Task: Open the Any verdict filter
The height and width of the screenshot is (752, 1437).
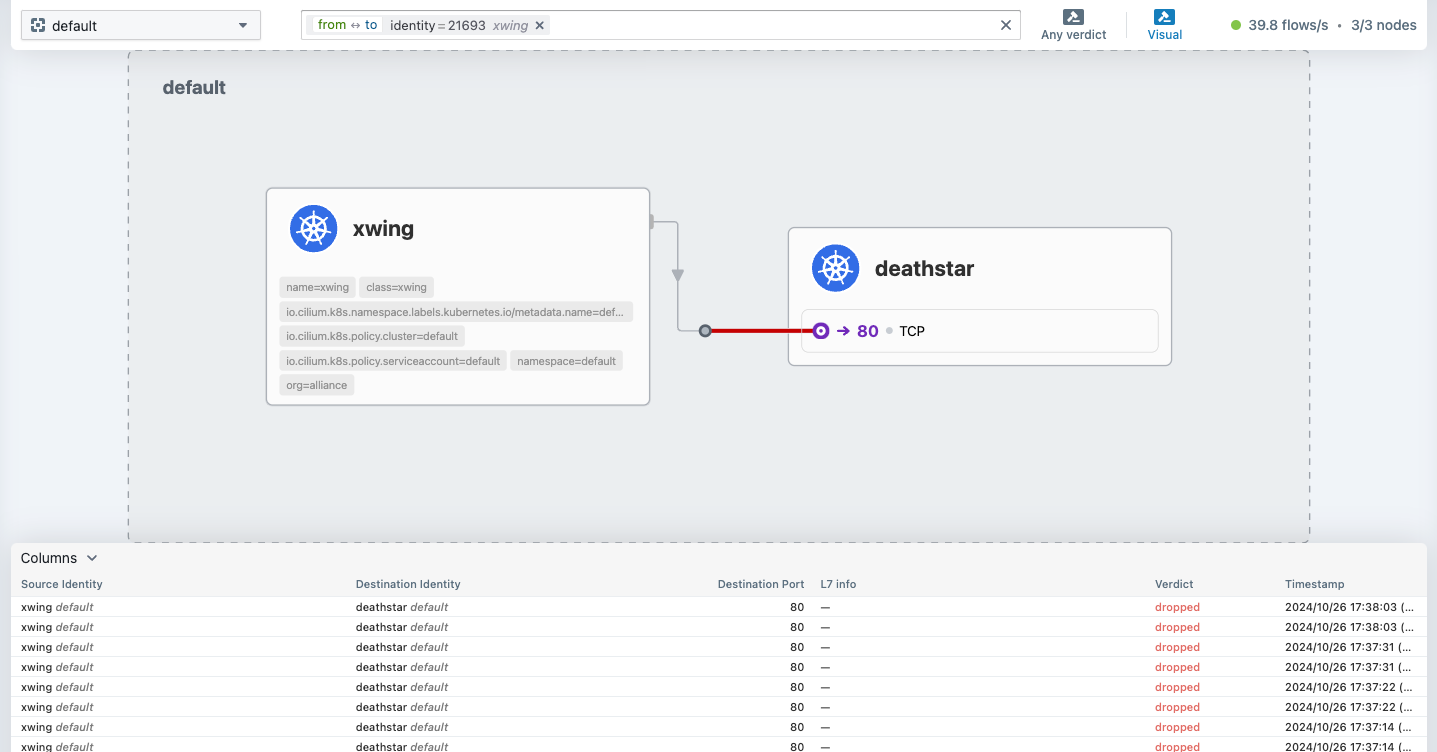Action: (1073, 25)
